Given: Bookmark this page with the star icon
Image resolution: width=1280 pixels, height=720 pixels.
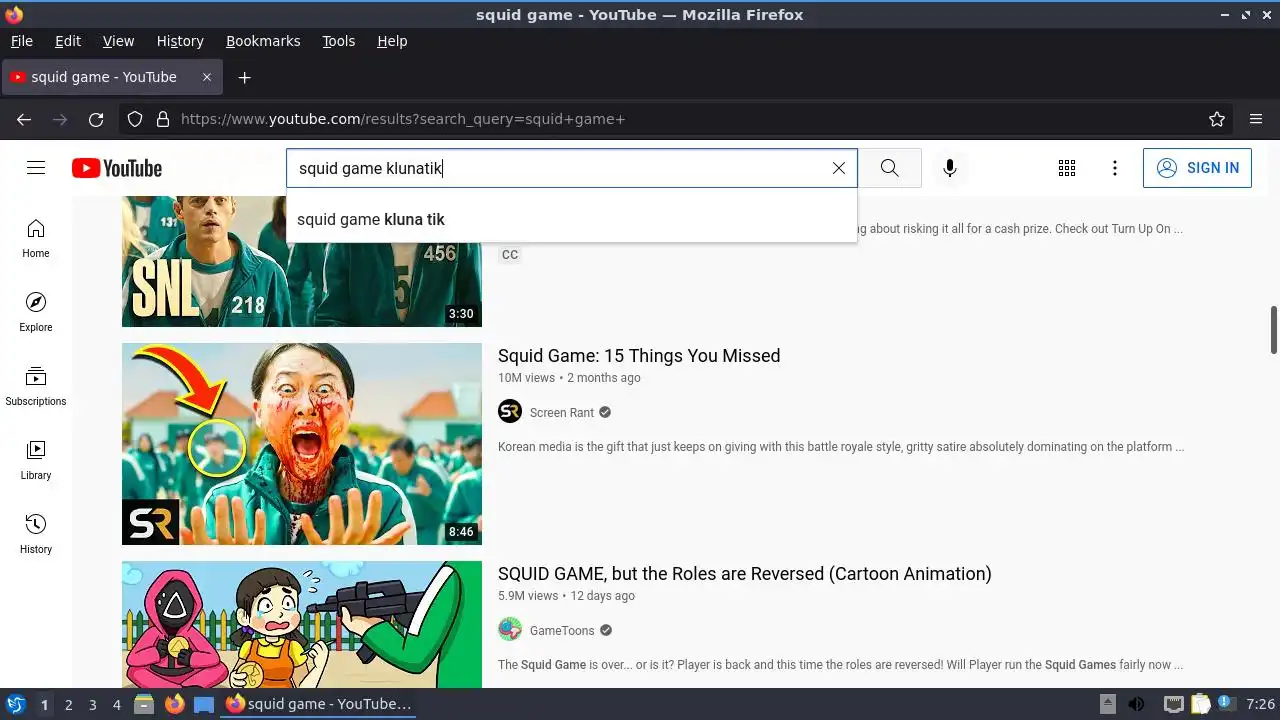Looking at the screenshot, I should pos(1217,119).
